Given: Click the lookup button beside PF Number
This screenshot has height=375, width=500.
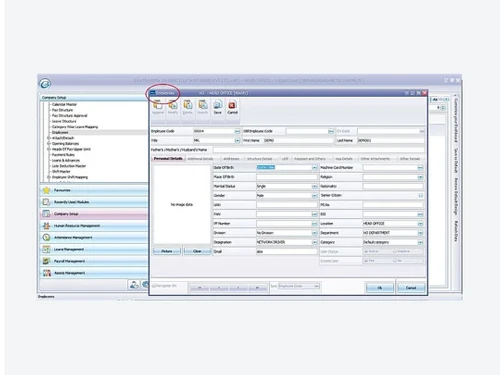Looking at the screenshot, I should coord(314,224).
